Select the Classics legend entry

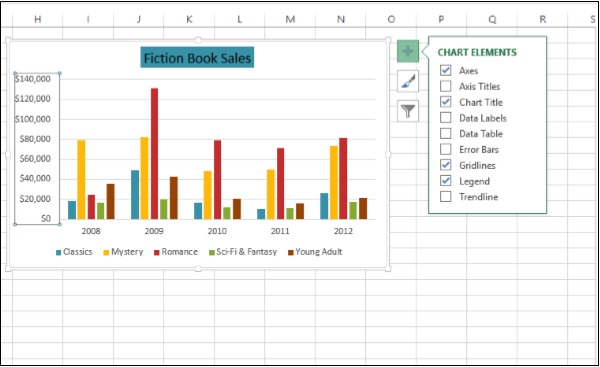(x=74, y=252)
